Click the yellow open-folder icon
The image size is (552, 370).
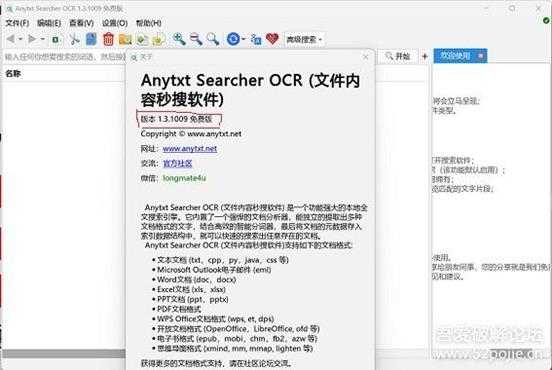point(125,39)
